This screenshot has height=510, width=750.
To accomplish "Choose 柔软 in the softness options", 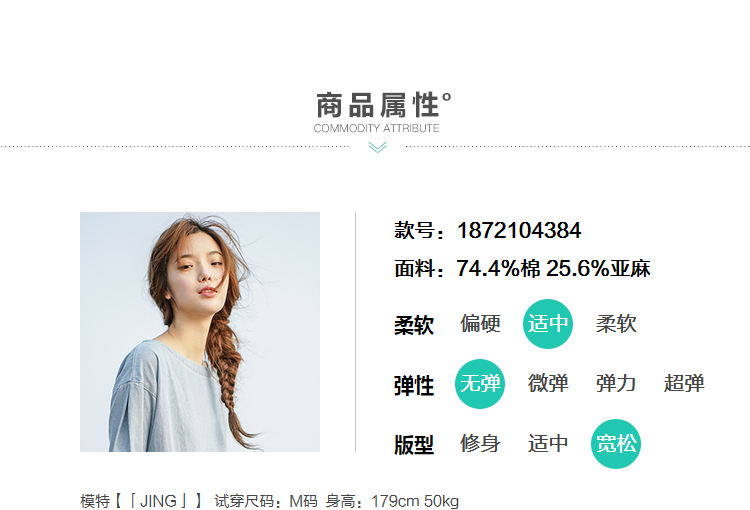I will (x=616, y=324).
